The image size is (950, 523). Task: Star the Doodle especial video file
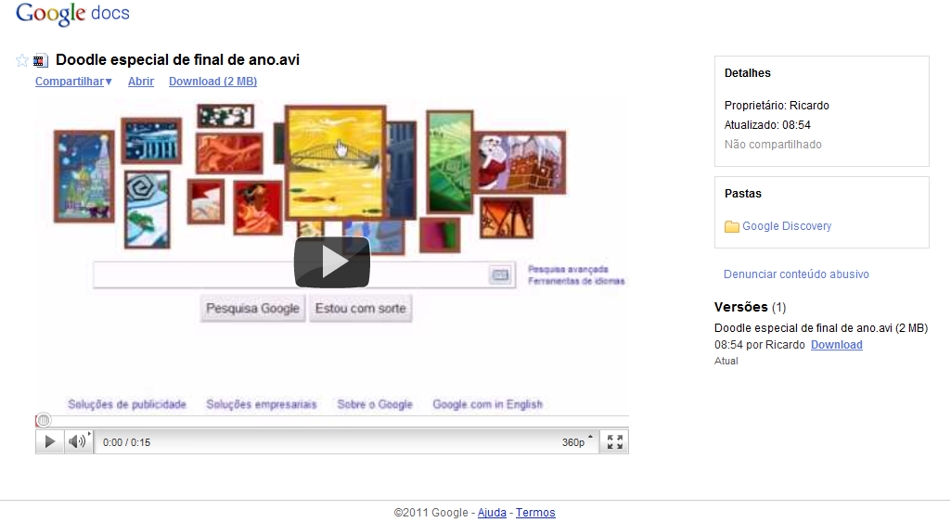coord(22,61)
